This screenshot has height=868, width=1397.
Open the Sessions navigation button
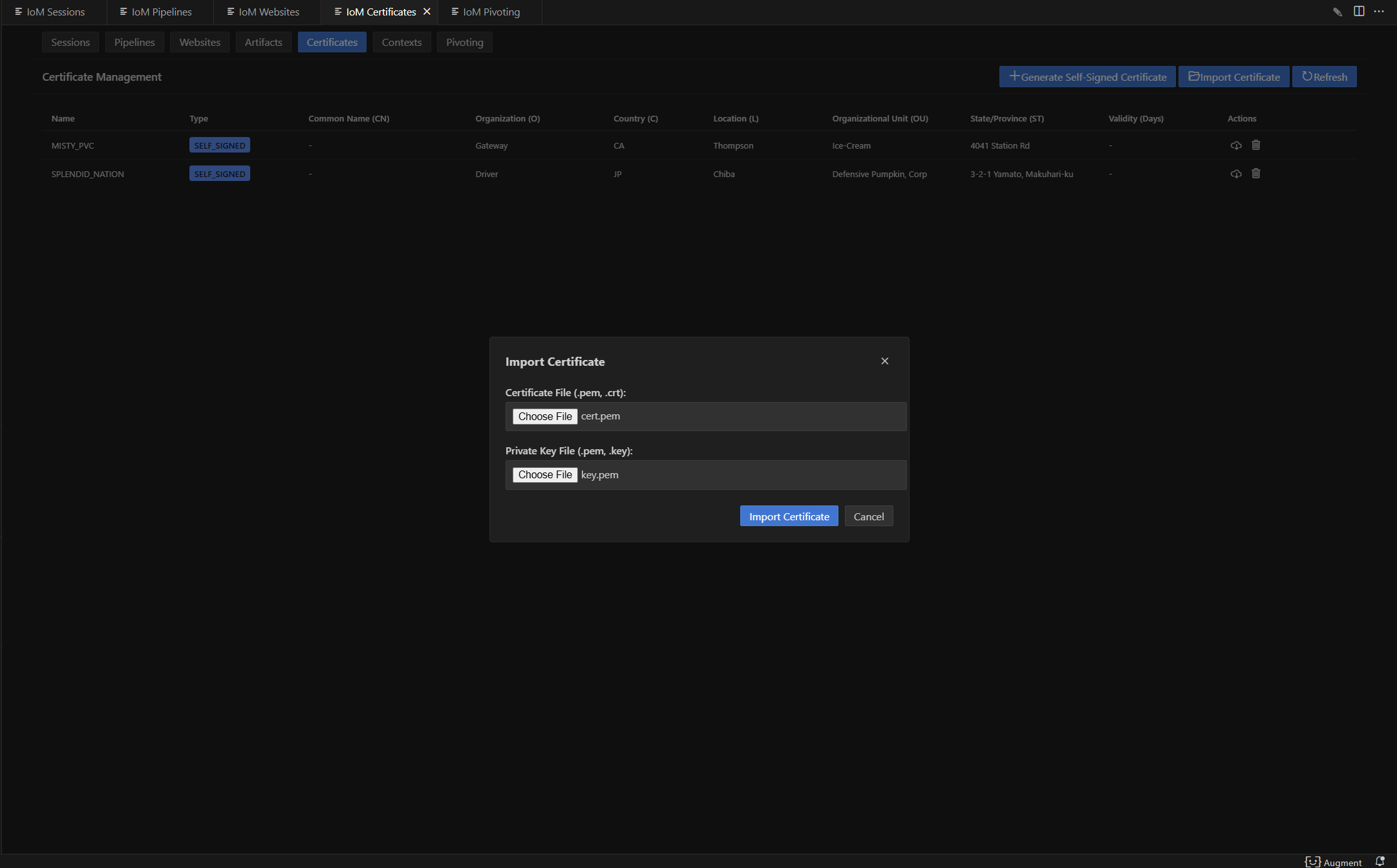click(70, 42)
